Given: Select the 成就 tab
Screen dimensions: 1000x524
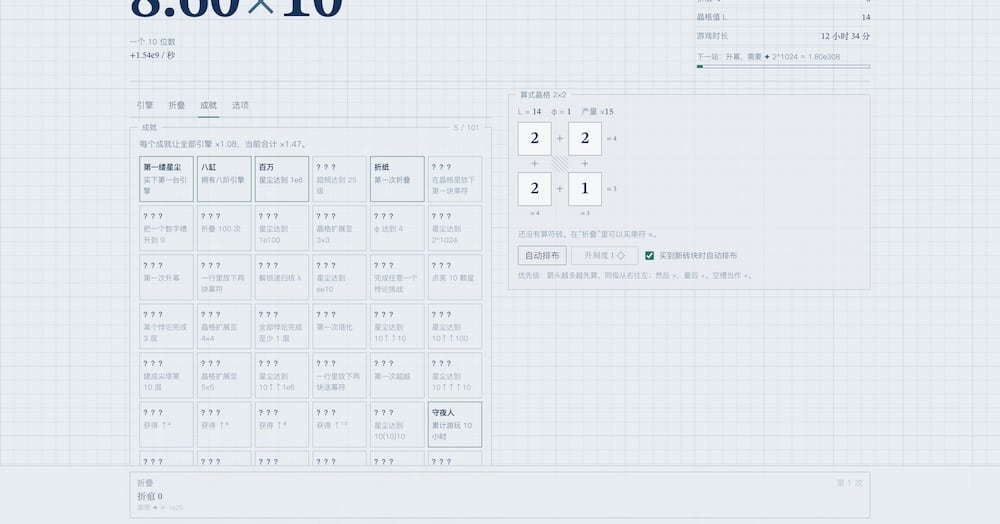Looking at the screenshot, I should coord(209,105).
